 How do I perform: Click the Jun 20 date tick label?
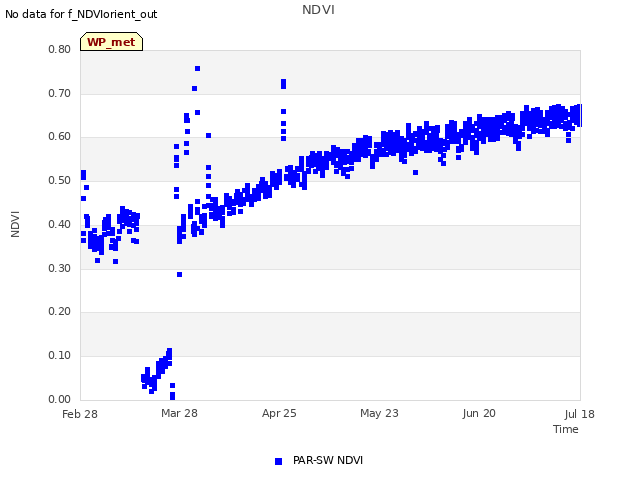coord(479,413)
